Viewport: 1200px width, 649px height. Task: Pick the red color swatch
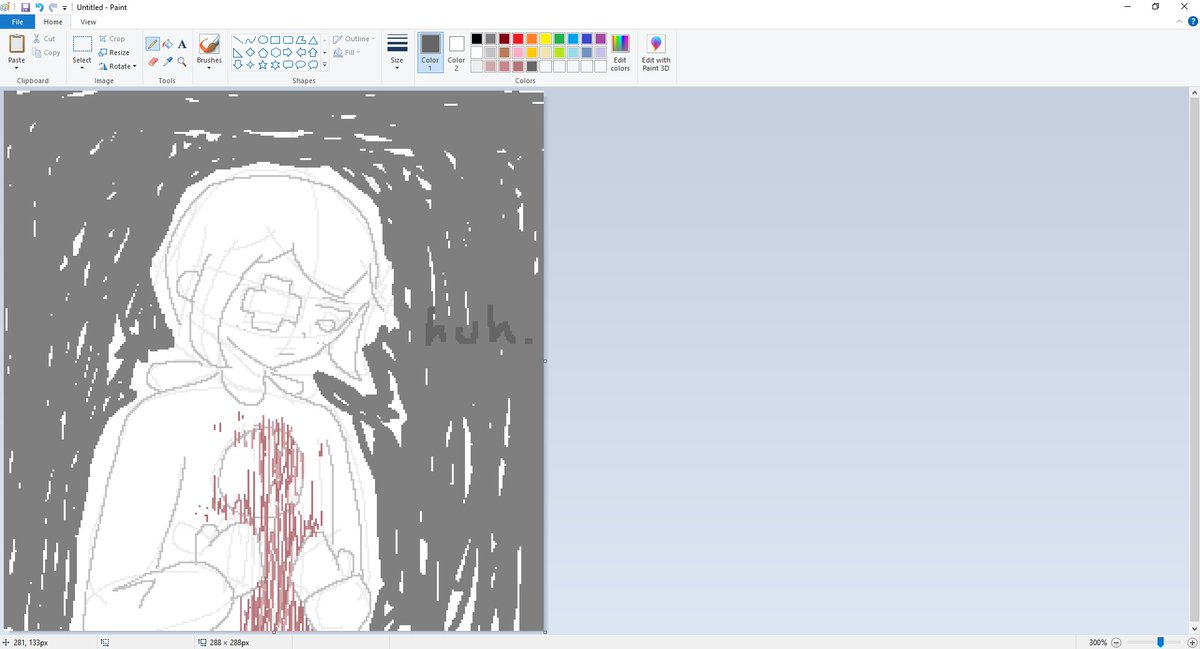tap(518, 39)
